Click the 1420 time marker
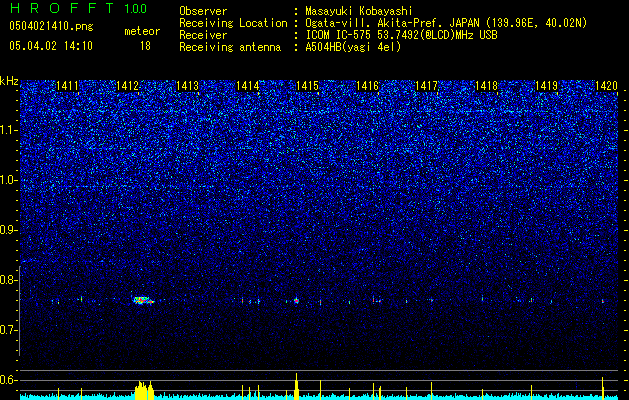 pos(607,86)
